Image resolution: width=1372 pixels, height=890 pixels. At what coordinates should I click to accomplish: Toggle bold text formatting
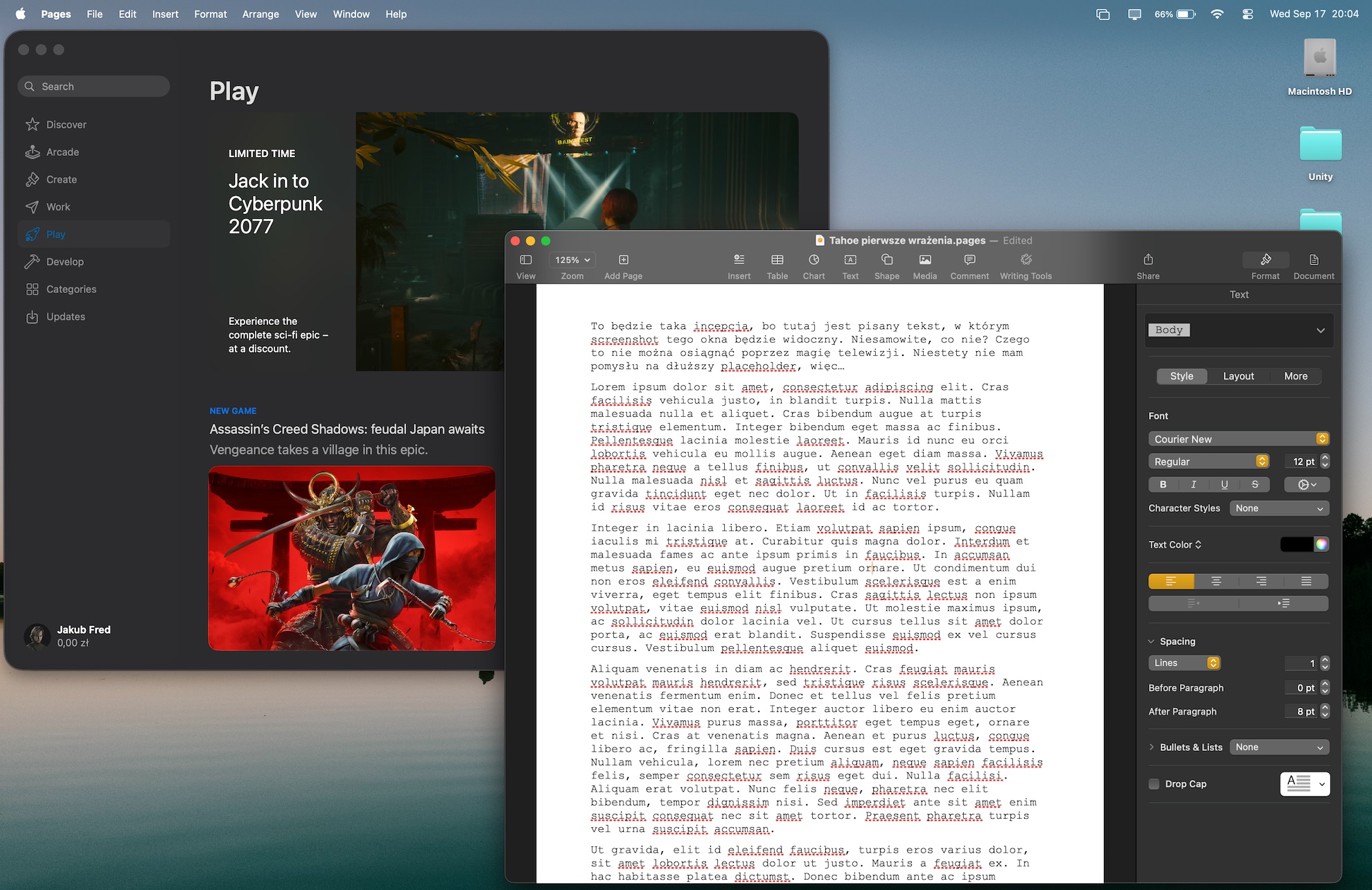coord(1163,485)
